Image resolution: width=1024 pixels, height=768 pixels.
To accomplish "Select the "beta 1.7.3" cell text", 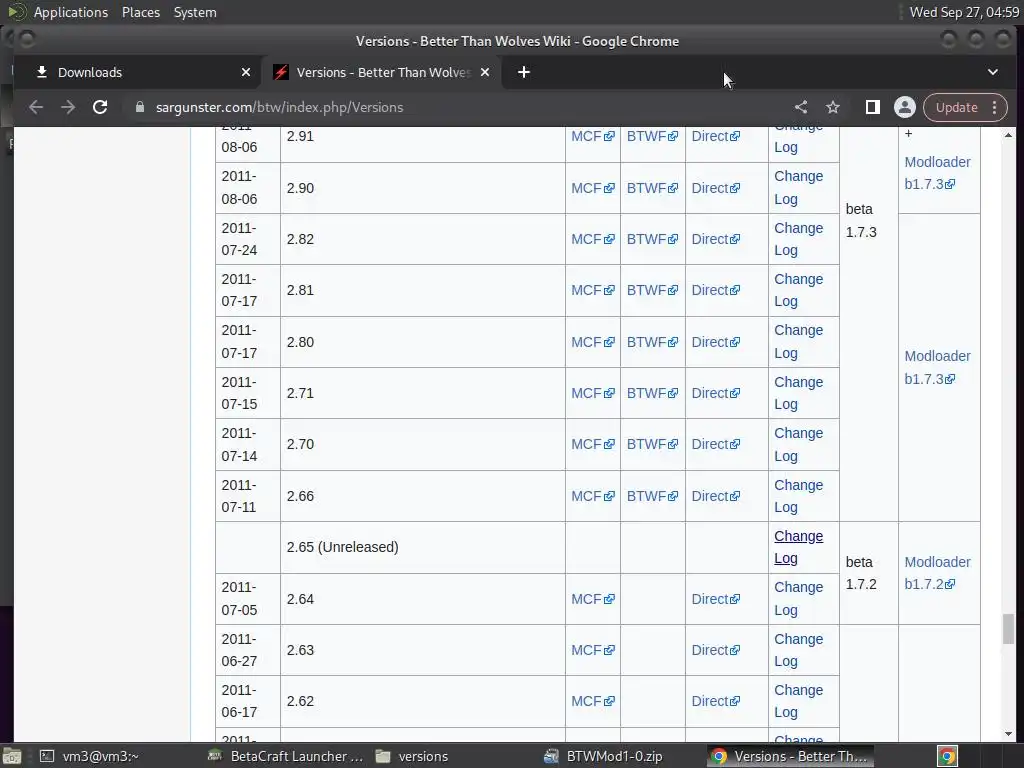I will (861, 221).
